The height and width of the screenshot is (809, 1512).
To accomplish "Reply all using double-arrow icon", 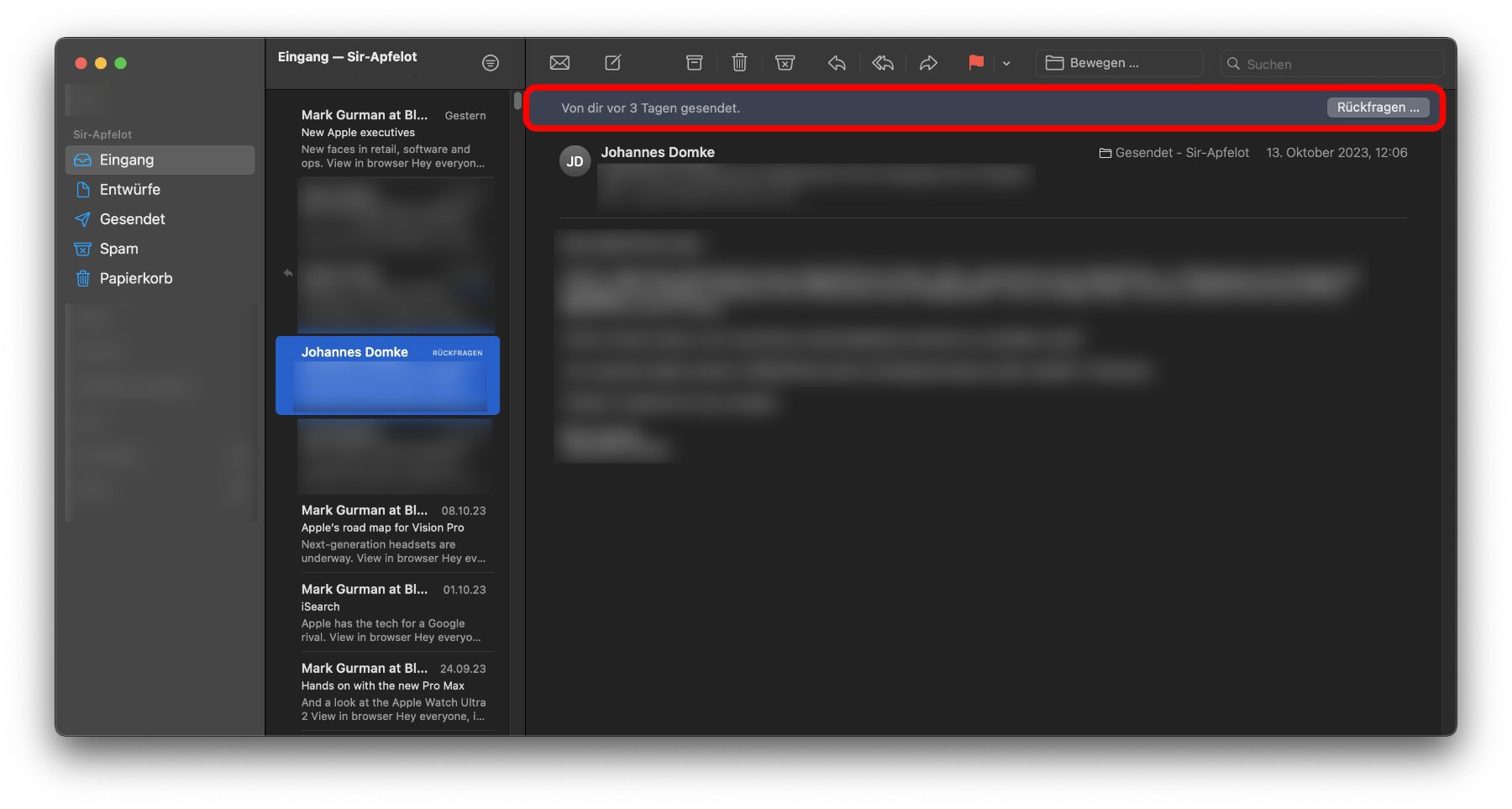I will click(x=883, y=63).
